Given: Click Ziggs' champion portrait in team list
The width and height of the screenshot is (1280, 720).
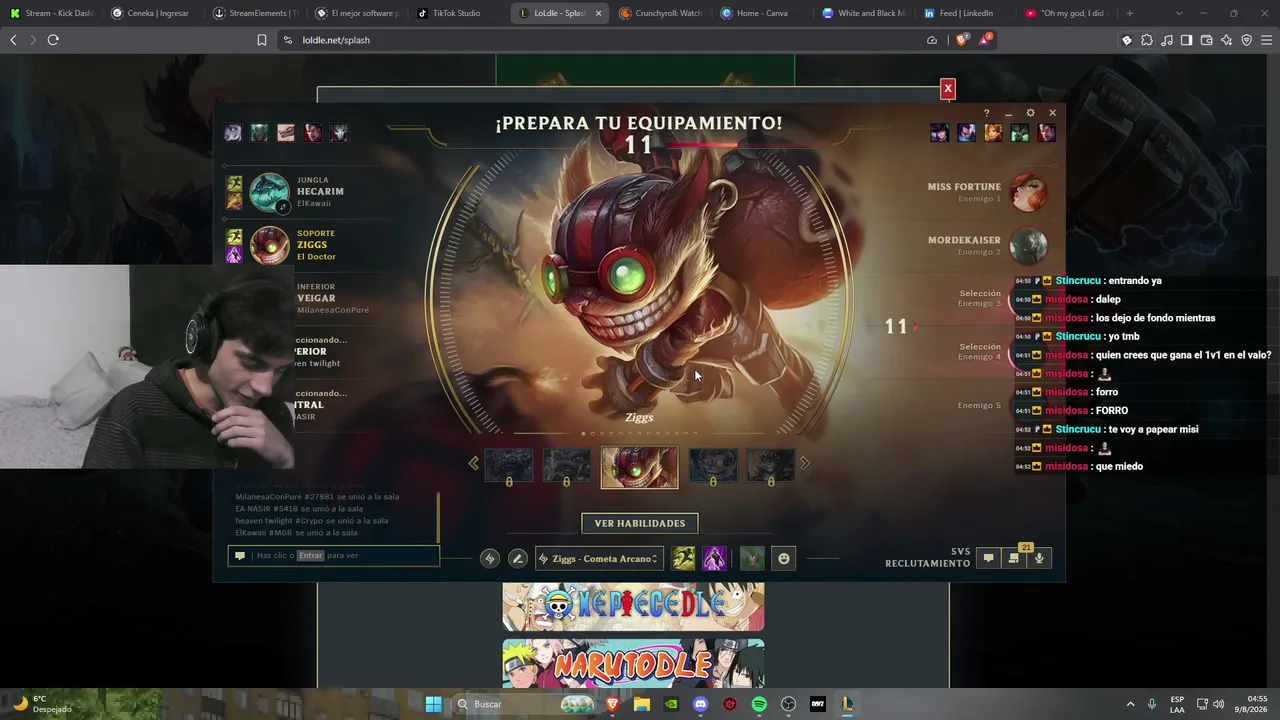Looking at the screenshot, I should [269, 246].
